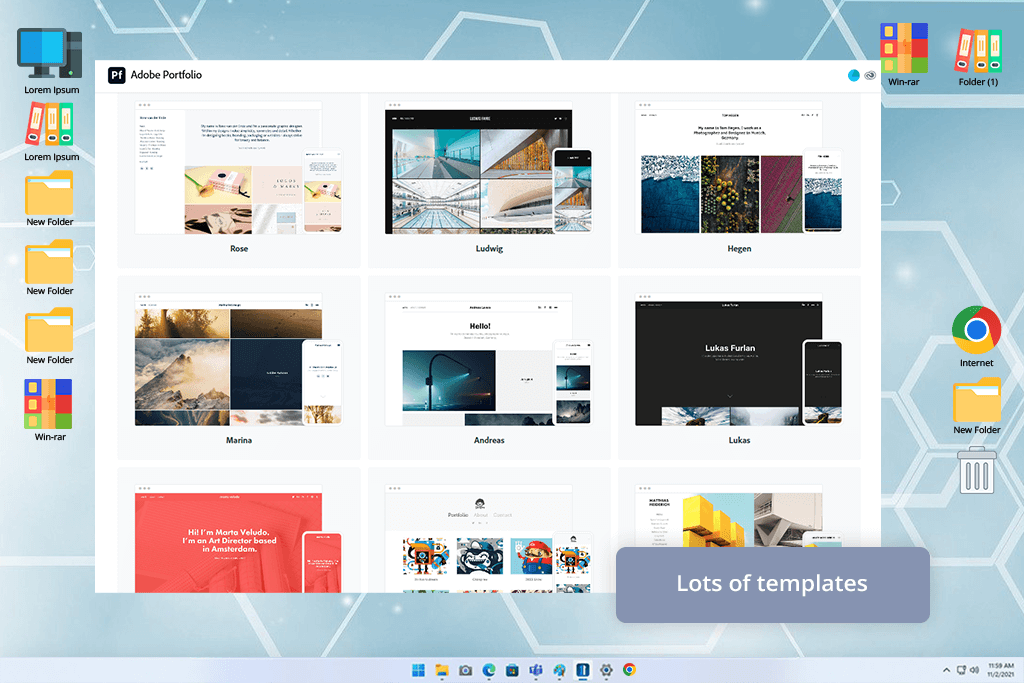Click the "Andreas" template name label

[x=489, y=440]
